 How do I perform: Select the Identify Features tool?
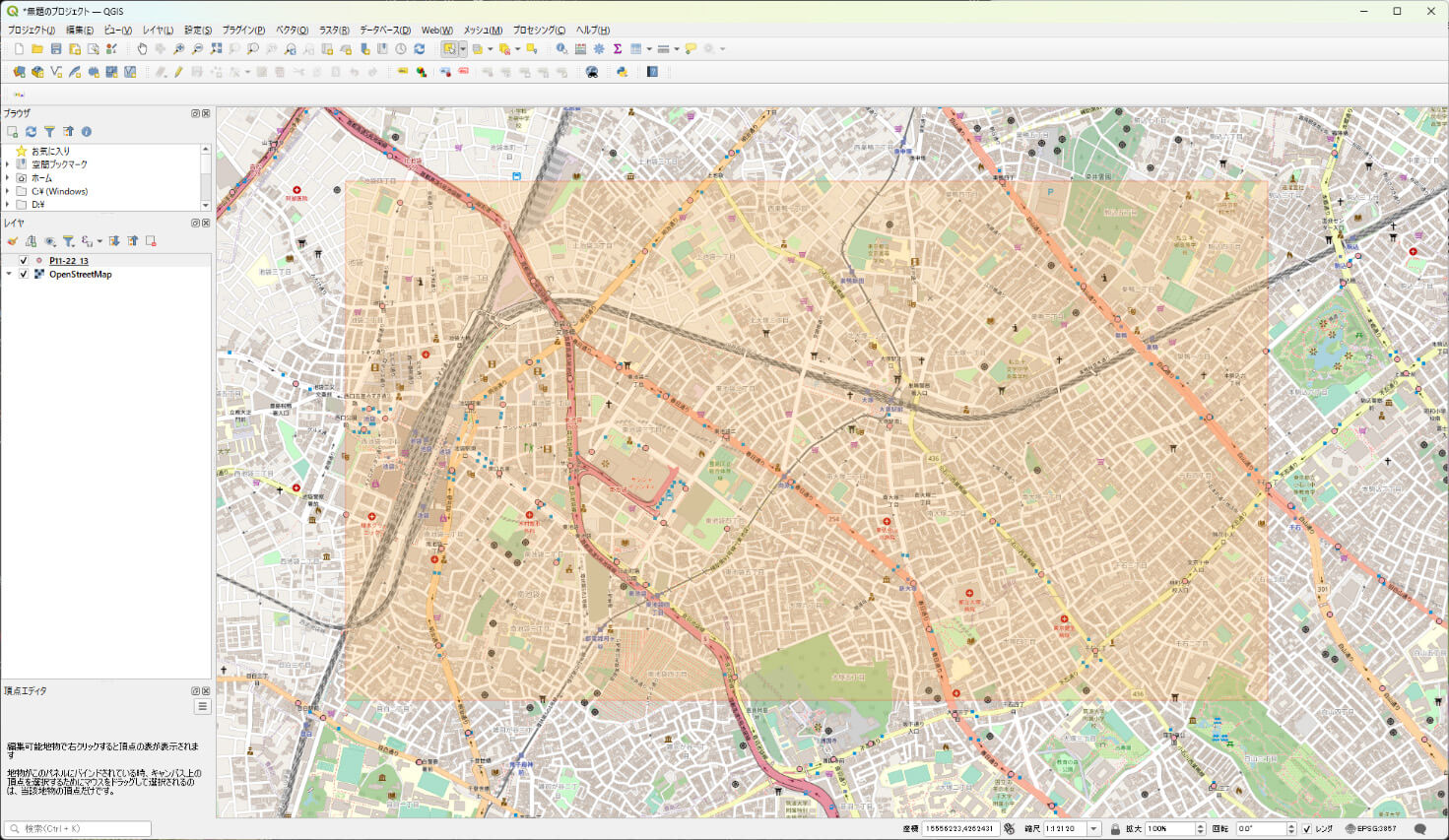(x=561, y=48)
